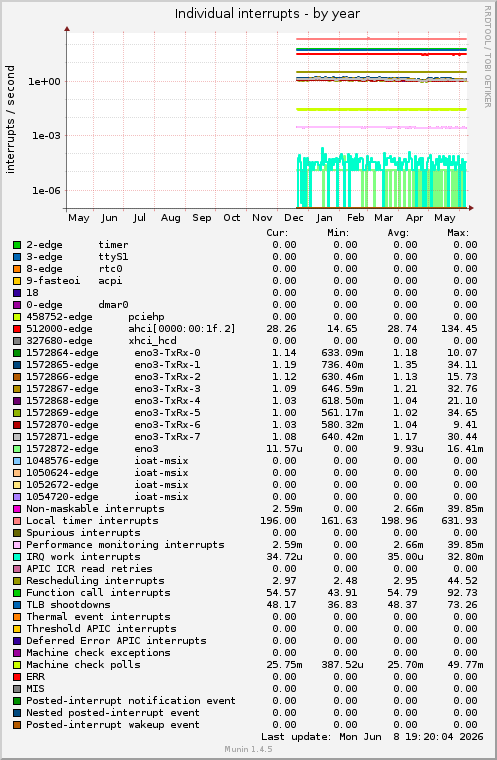Click the Performance monitoring interrupts label
The width and height of the screenshot is (497, 760).
tap(125, 545)
